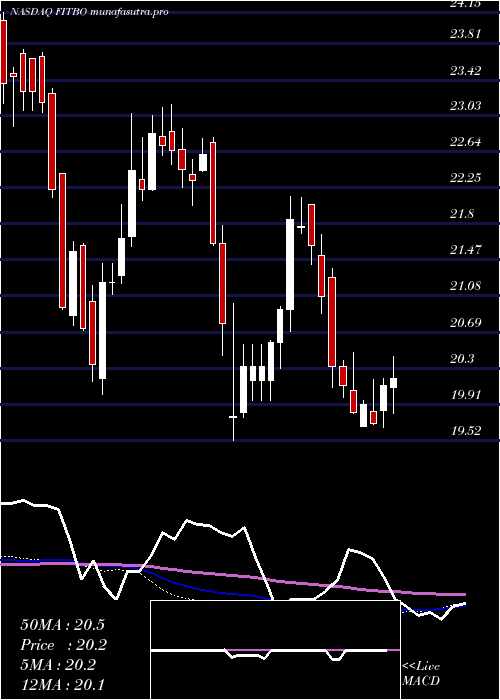The image size is (500, 700).
Task: Click the 12MA : 20.1 readout
Action: click(x=62, y=684)
